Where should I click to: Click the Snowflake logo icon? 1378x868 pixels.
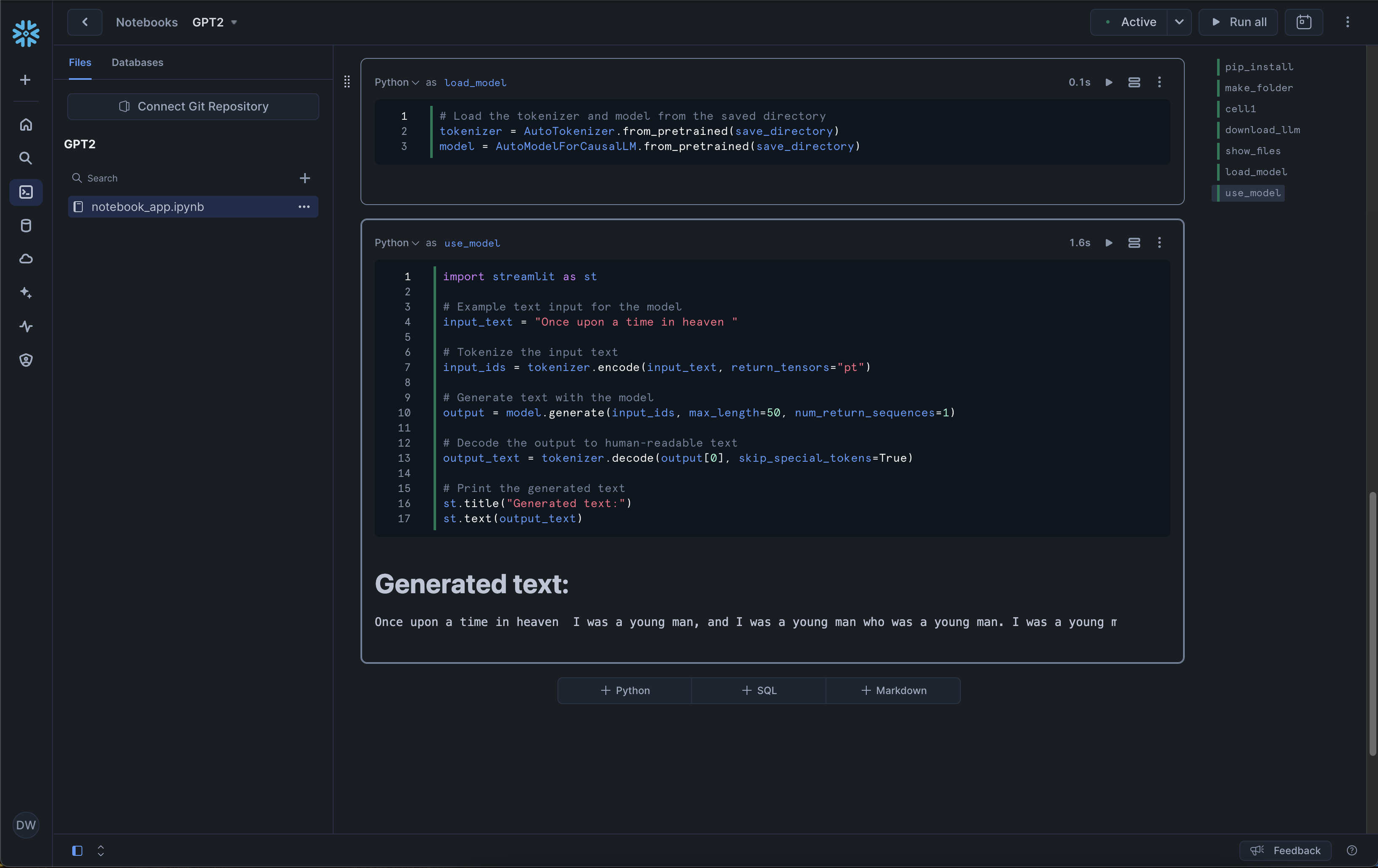(26, 34)
